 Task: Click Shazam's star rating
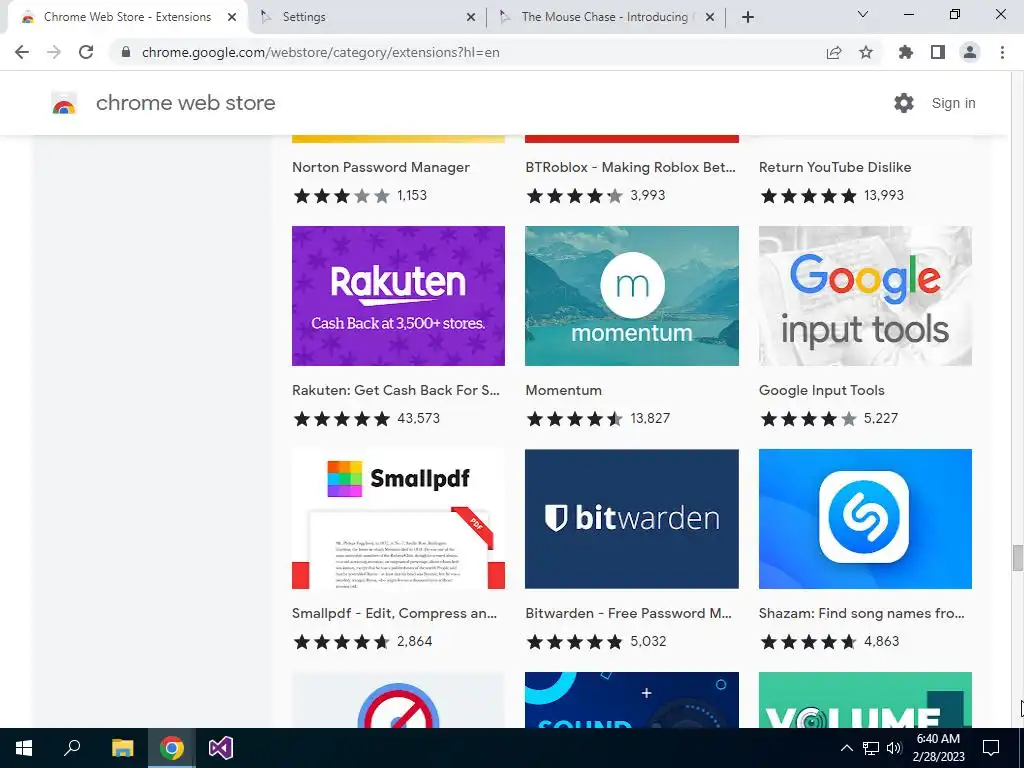tap(808, 641)
